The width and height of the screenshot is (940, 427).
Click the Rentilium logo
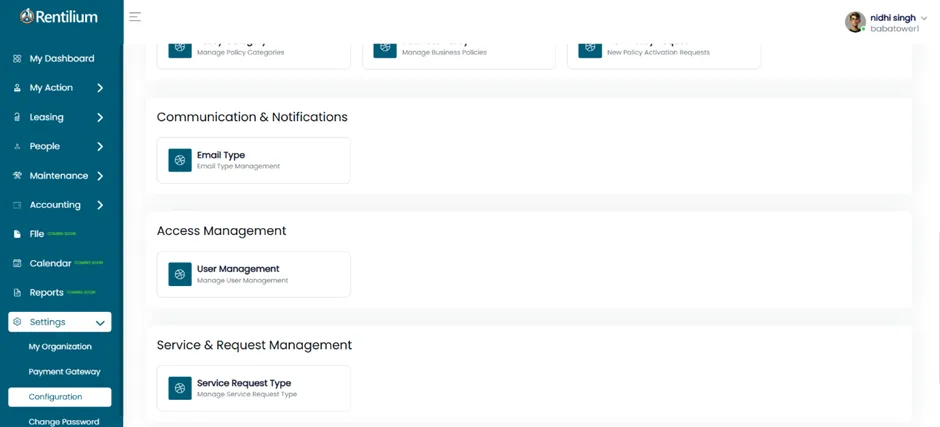tap(59, 17)
